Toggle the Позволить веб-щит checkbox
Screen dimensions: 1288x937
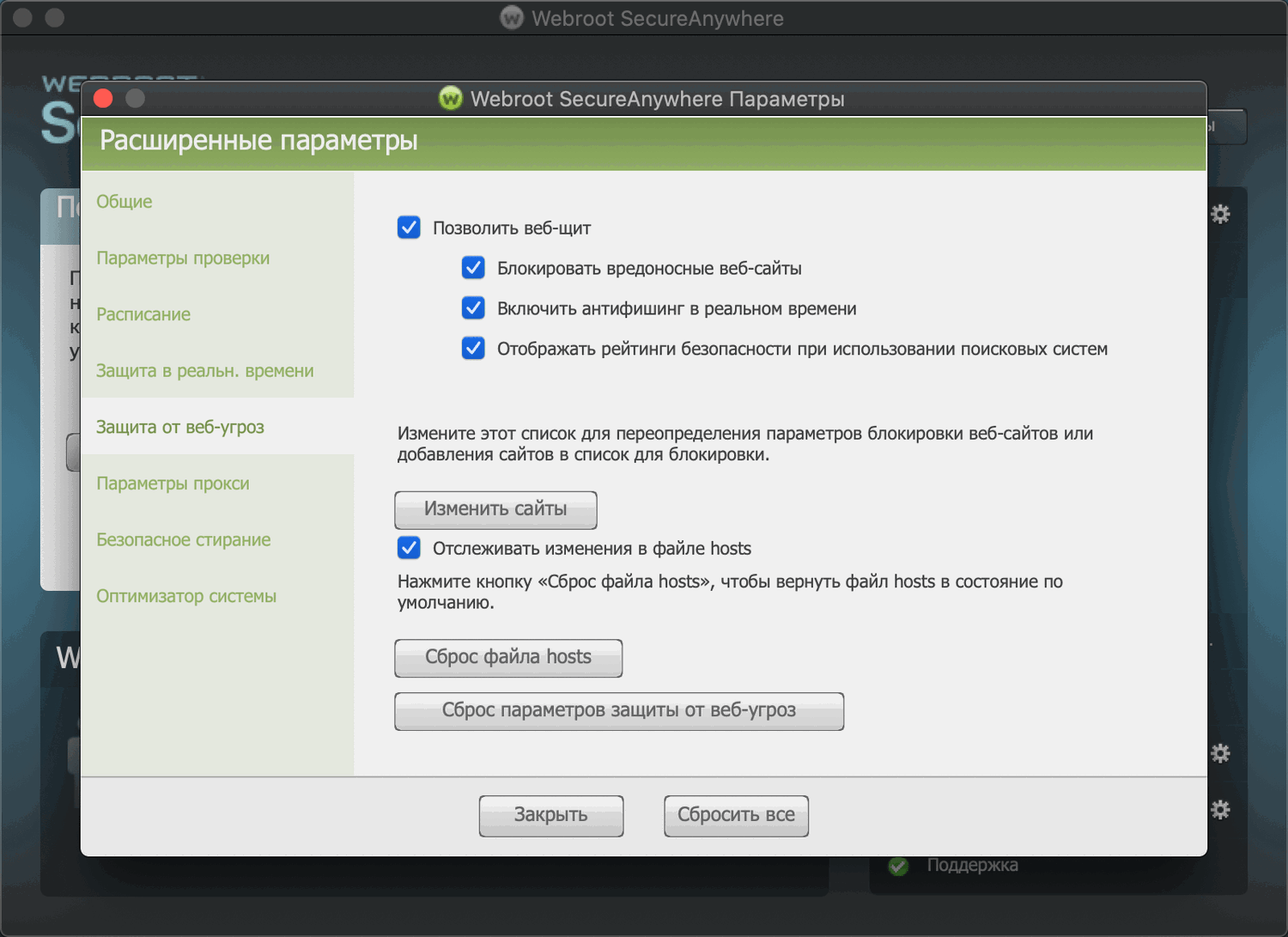[x=409, y=228]
